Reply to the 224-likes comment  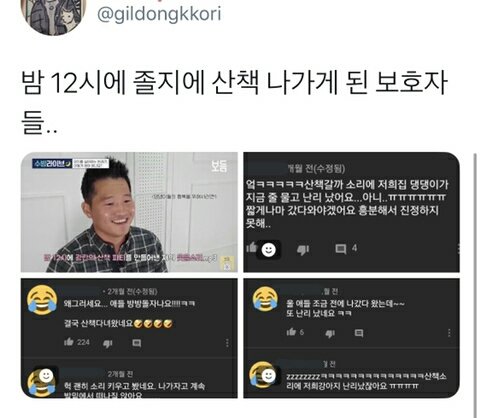[x=137, y=343]
